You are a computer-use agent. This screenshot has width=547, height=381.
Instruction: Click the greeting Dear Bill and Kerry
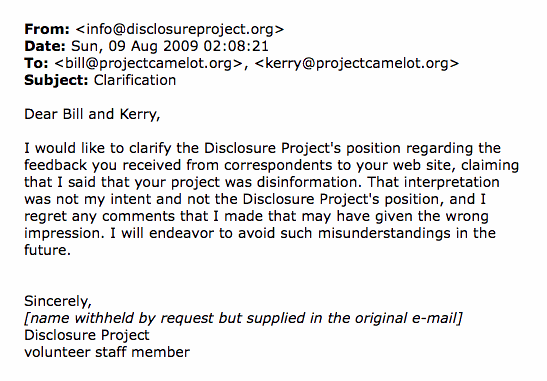point(92,114)
